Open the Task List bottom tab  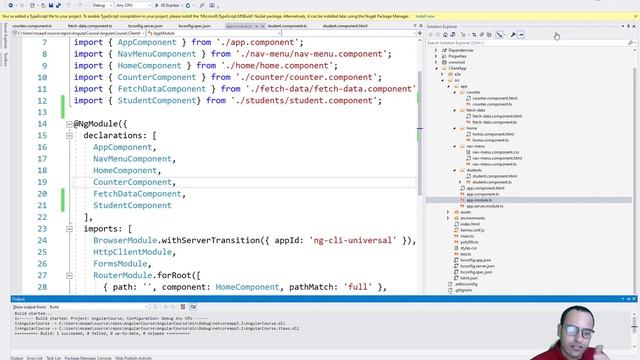coord(53,358)
